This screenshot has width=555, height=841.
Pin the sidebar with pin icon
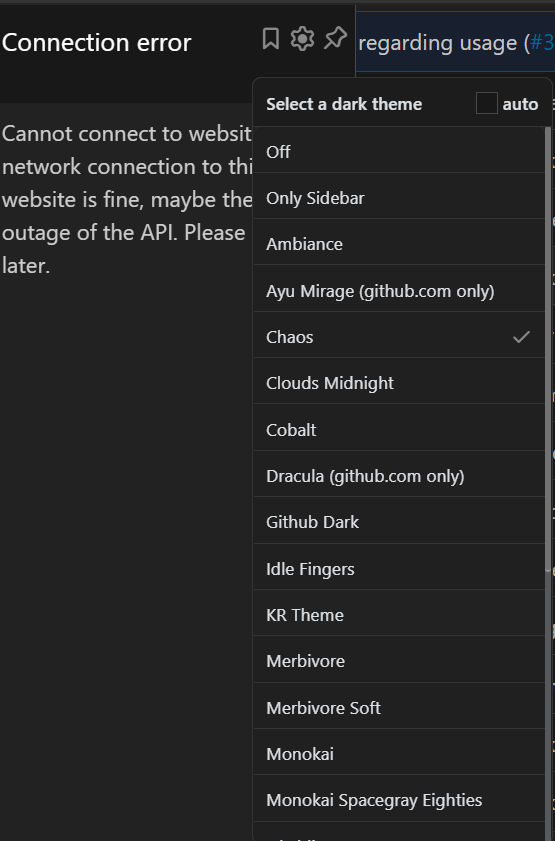click(336, 39)
